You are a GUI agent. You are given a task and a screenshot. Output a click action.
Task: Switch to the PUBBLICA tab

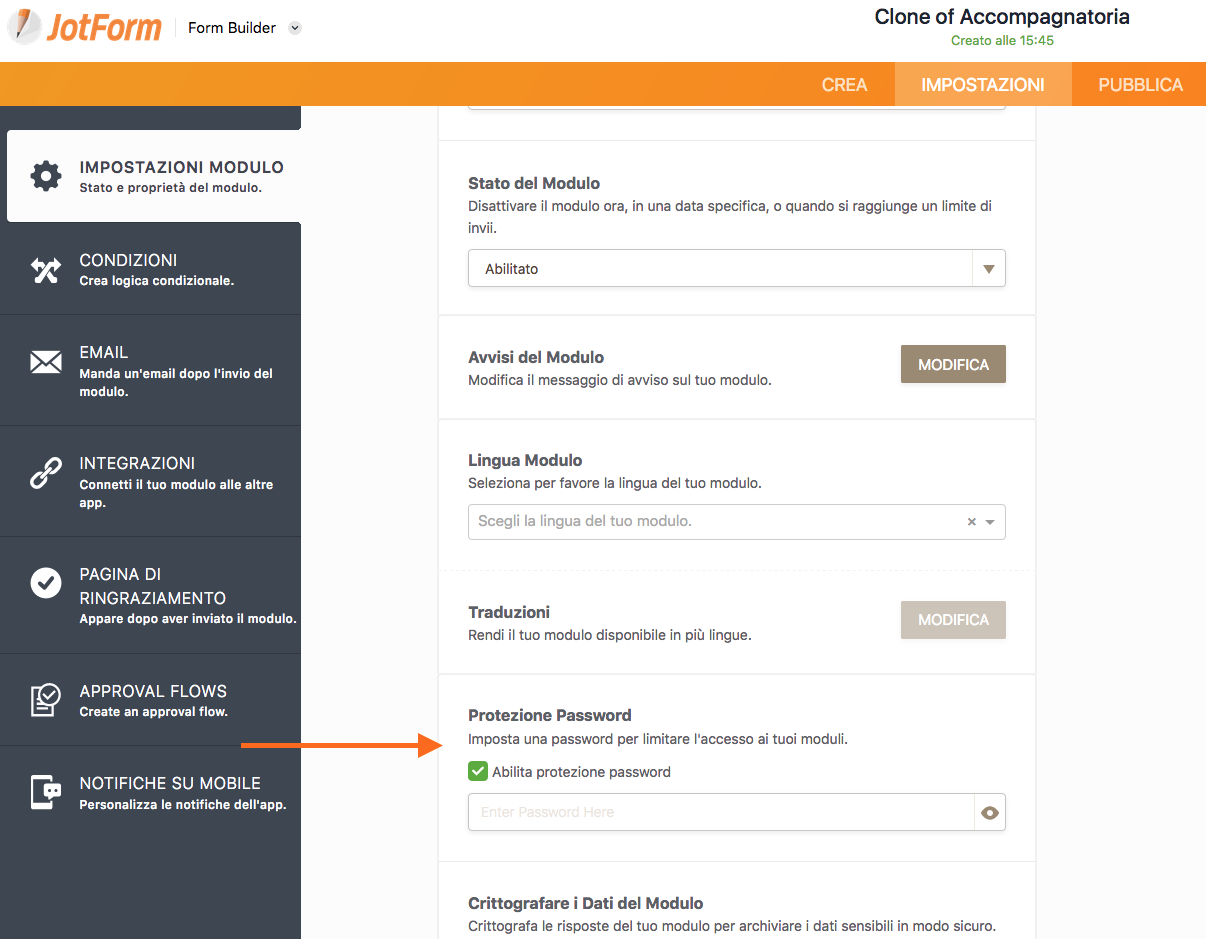(1140, 85)
